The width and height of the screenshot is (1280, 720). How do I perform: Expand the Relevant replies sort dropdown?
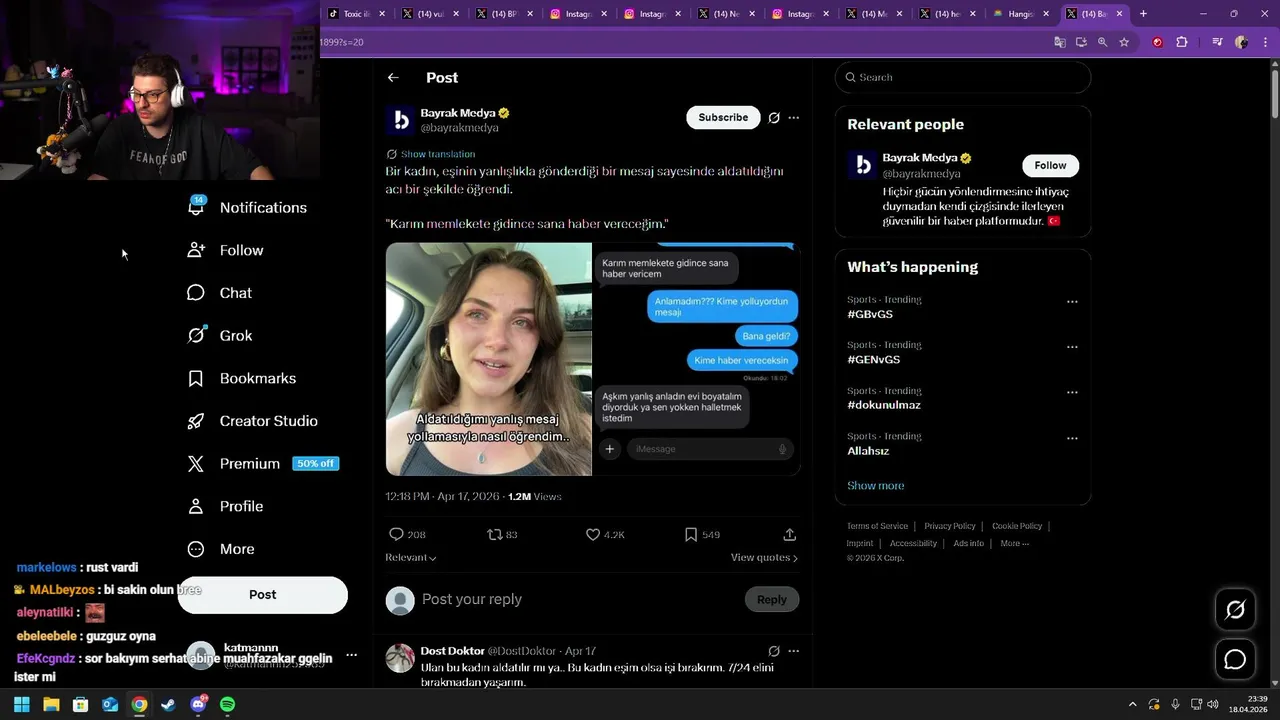tap(411, 558)
